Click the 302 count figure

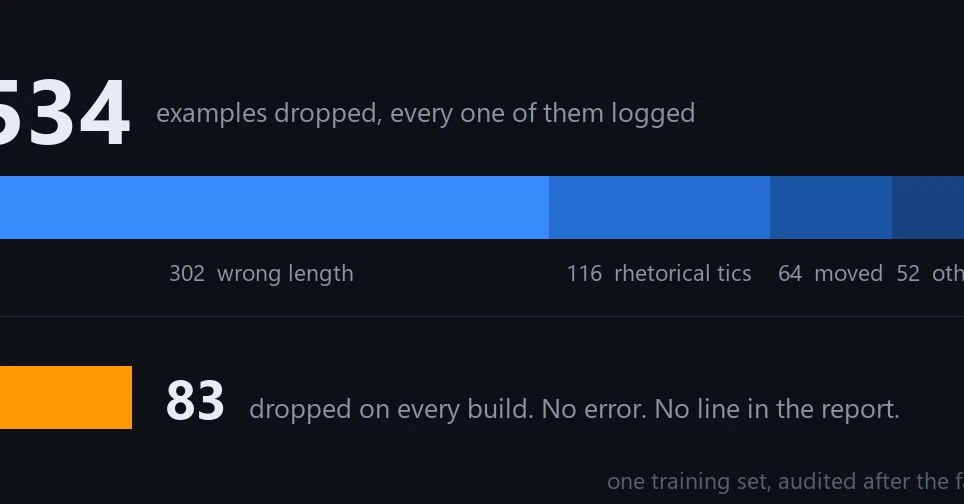coord(187,274)
